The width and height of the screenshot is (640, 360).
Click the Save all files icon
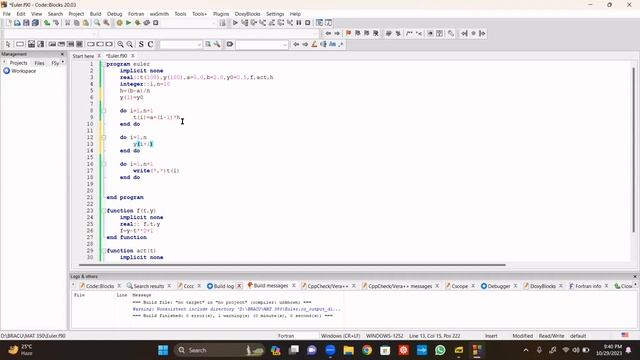(36, 23)
